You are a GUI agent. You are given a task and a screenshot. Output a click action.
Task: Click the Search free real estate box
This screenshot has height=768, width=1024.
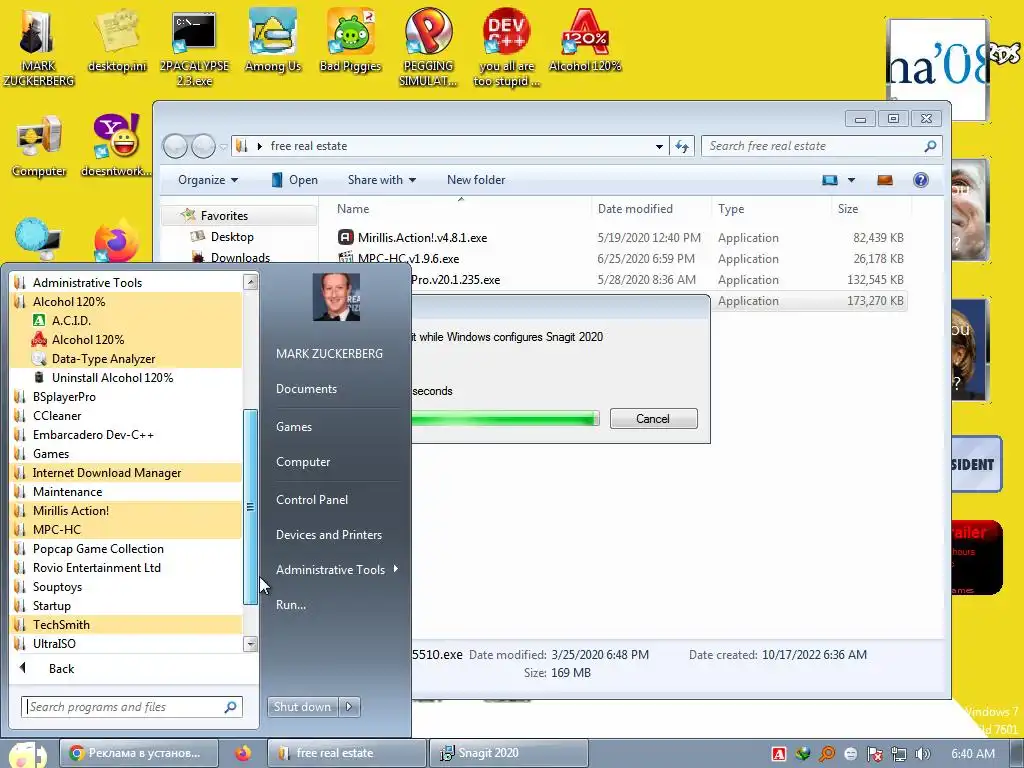(822, 146)
